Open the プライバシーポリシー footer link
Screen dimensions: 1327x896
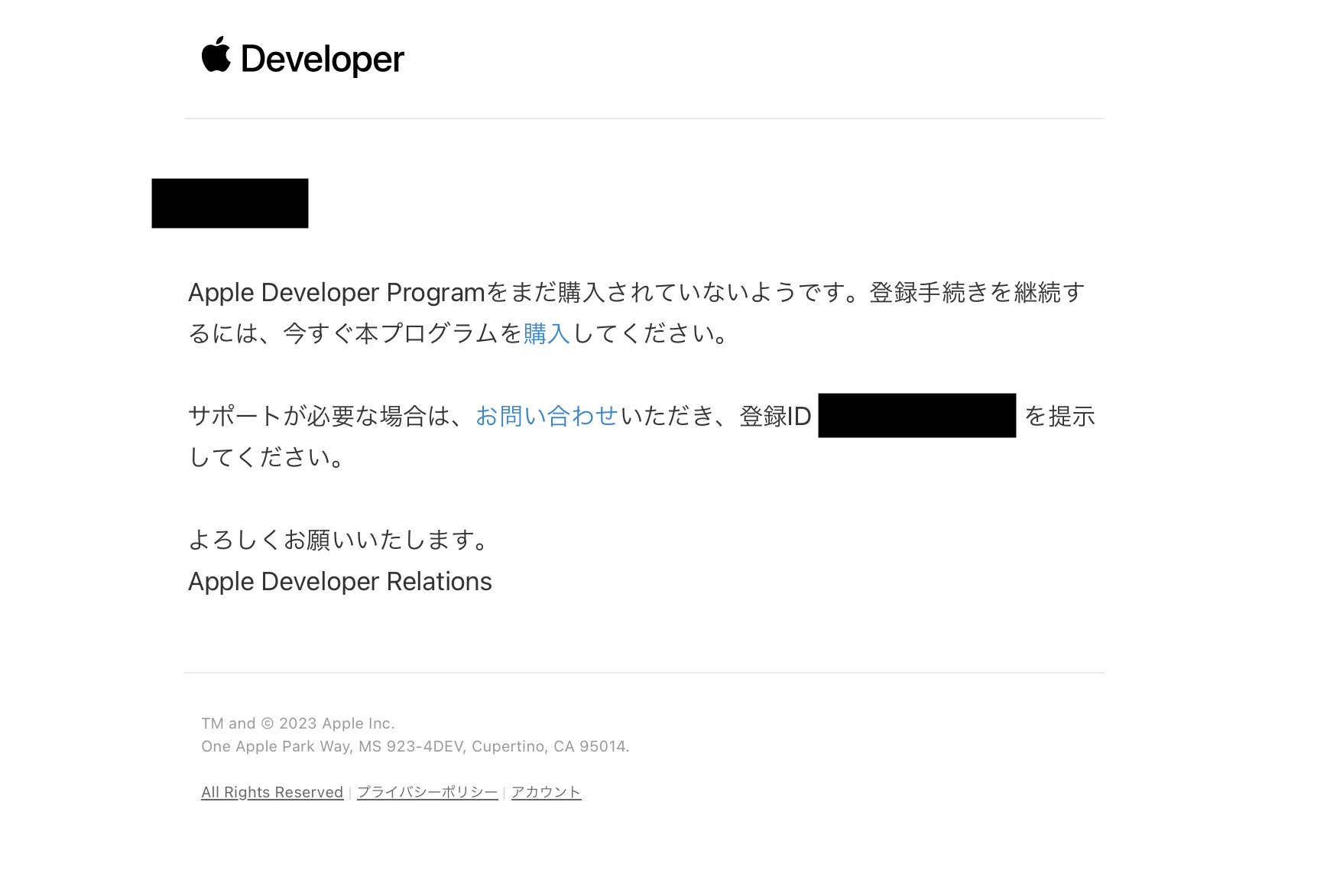(x=427, y=792)
